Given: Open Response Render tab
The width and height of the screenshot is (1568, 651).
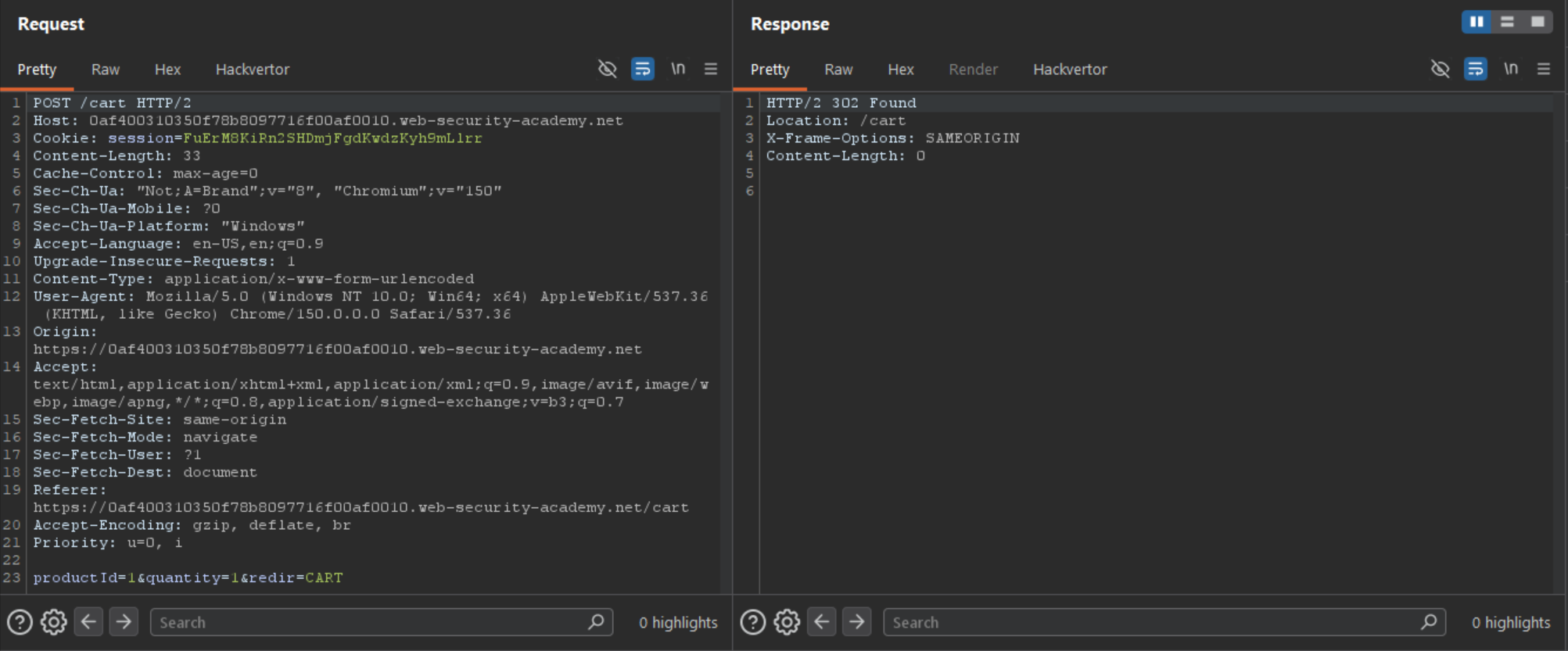Looking at the screenshot, I should [x=973, y=70].
